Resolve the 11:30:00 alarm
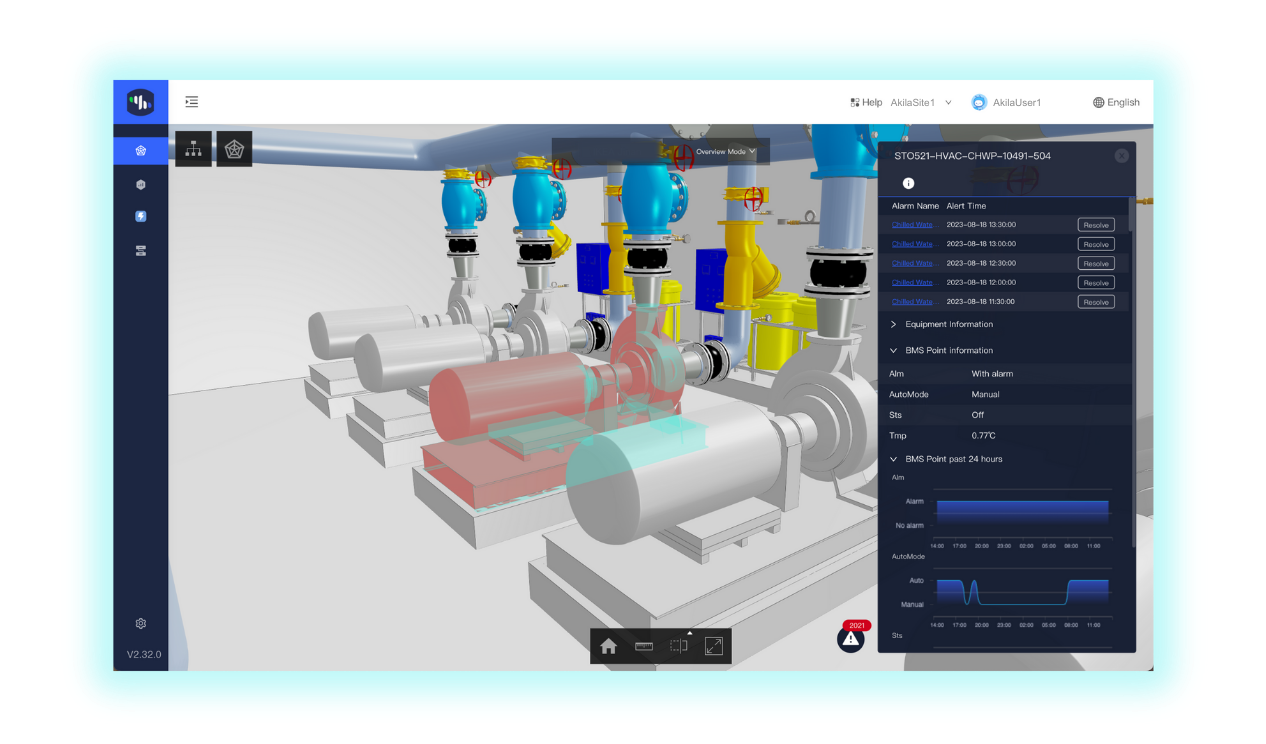This screenshot has width=1266, height=744. tap(1096, 302)
